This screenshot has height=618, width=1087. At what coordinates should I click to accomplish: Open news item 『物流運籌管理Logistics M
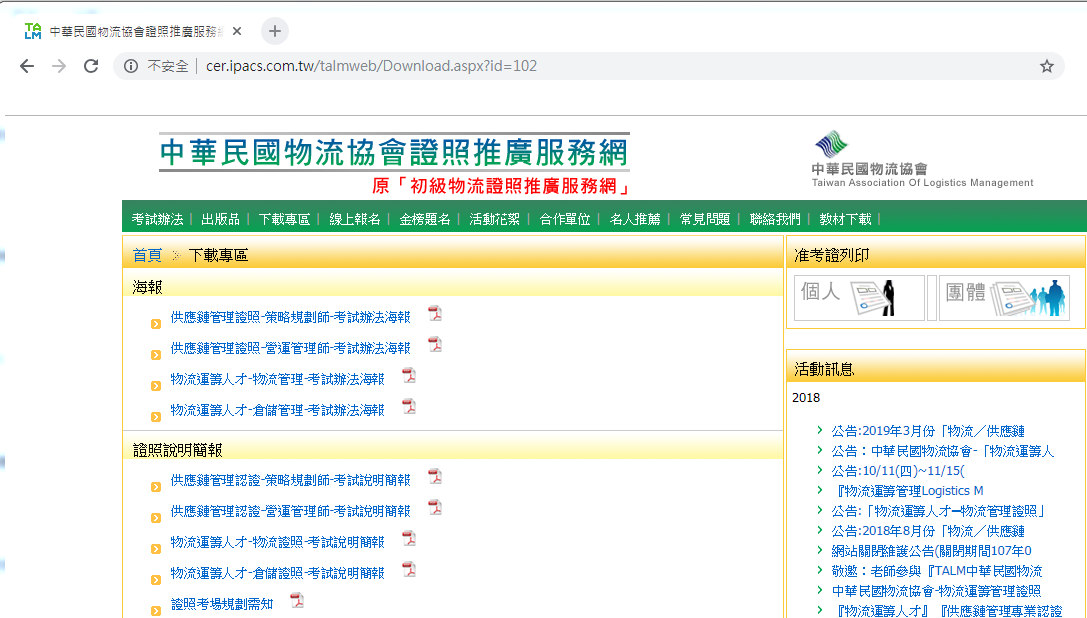tap(909, 491)
